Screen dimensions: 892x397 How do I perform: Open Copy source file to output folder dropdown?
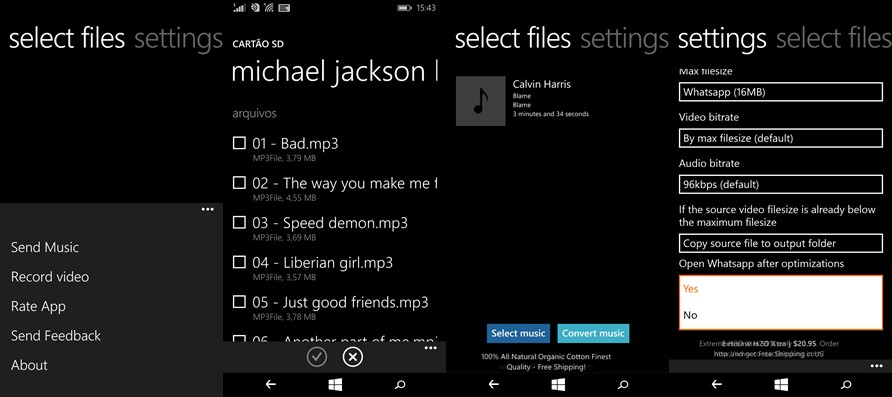780,243
